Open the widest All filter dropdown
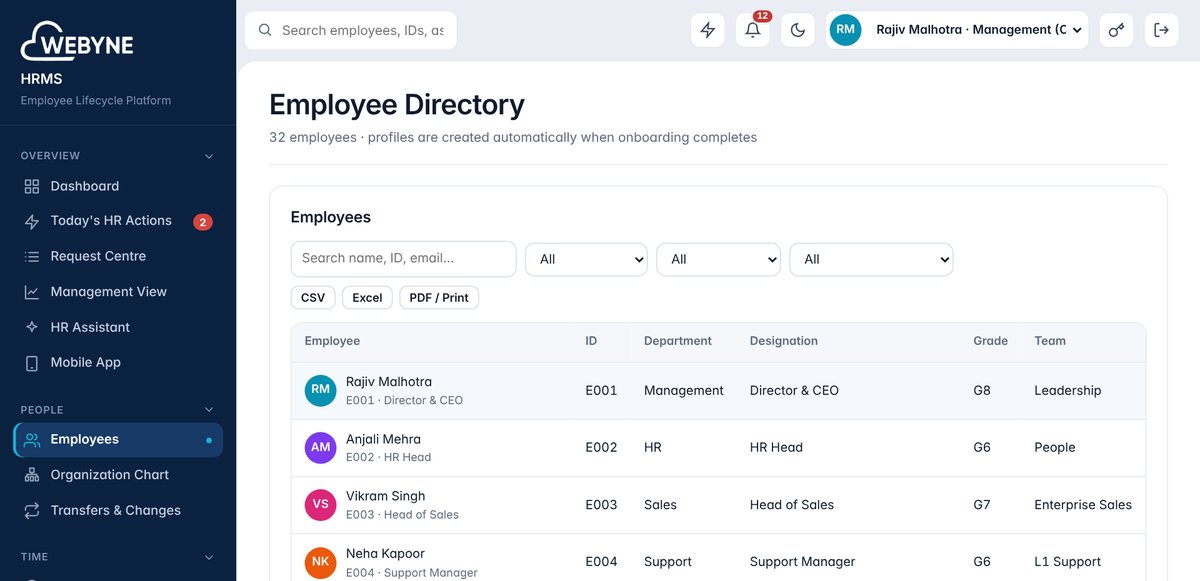The width and height of the screenshot is (1200, 581). pyautogui.click(x=871, y=259)
